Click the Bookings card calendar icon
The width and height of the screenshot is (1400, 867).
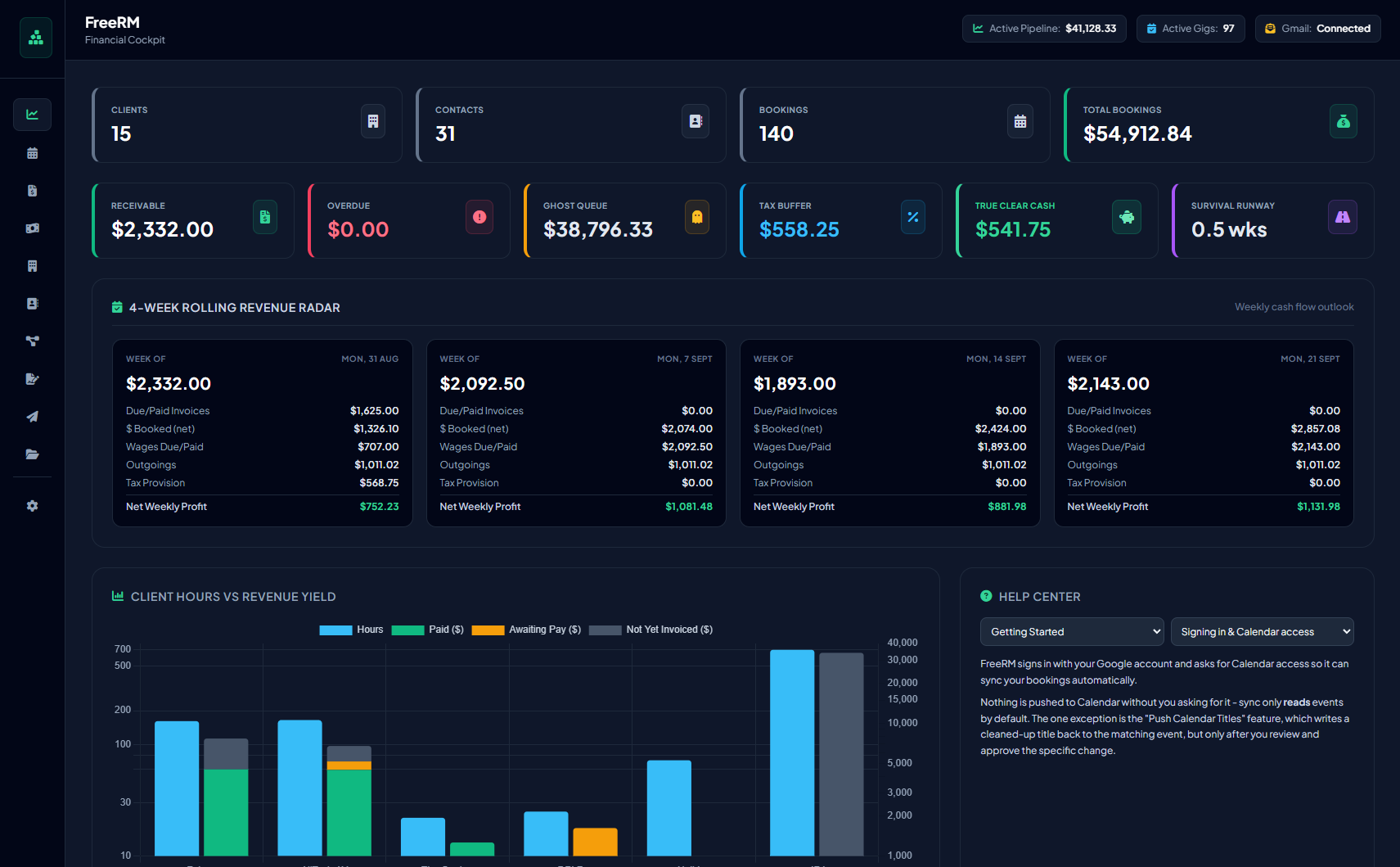coord(1020,121)
